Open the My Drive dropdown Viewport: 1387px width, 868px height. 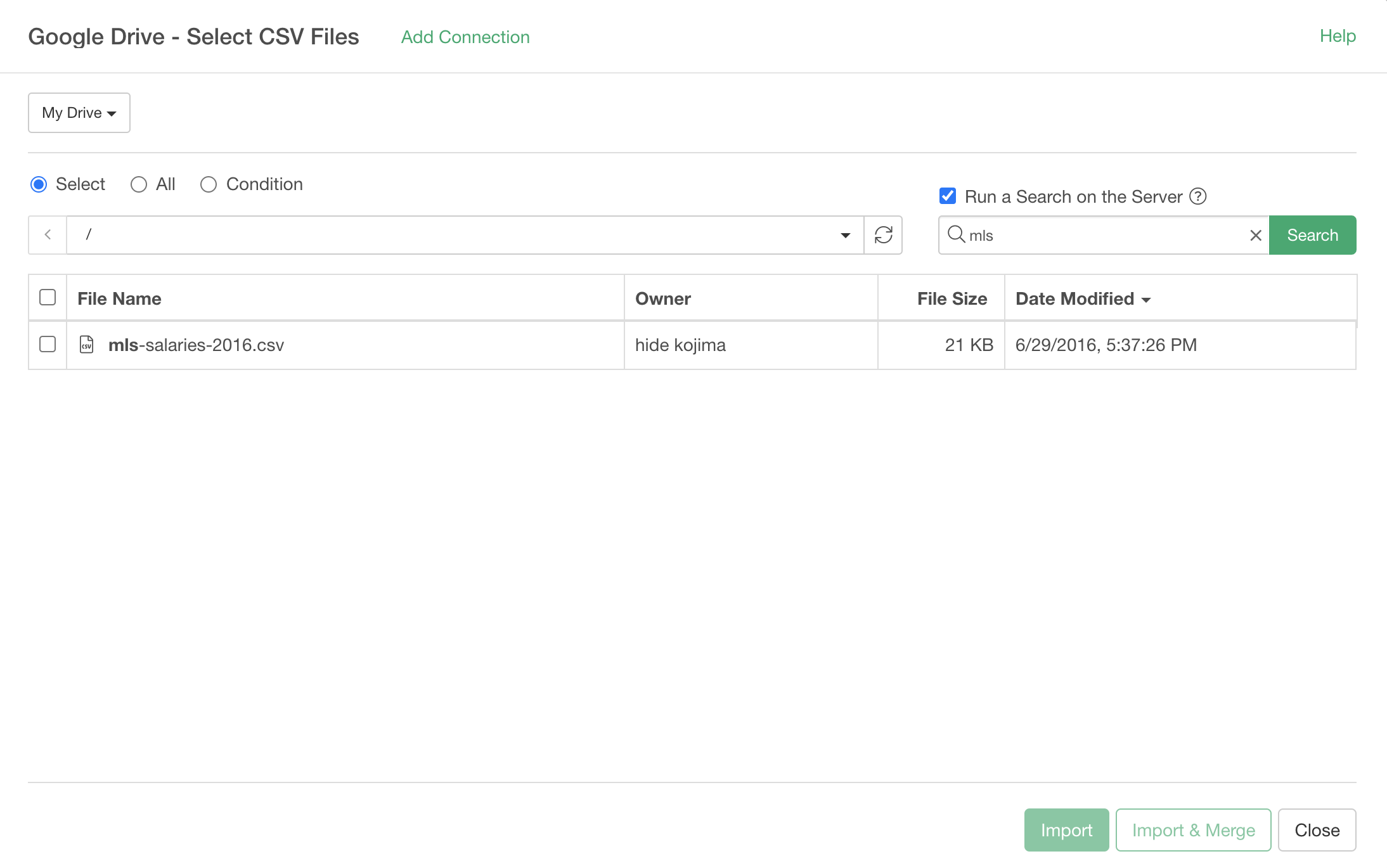point(79,113)
